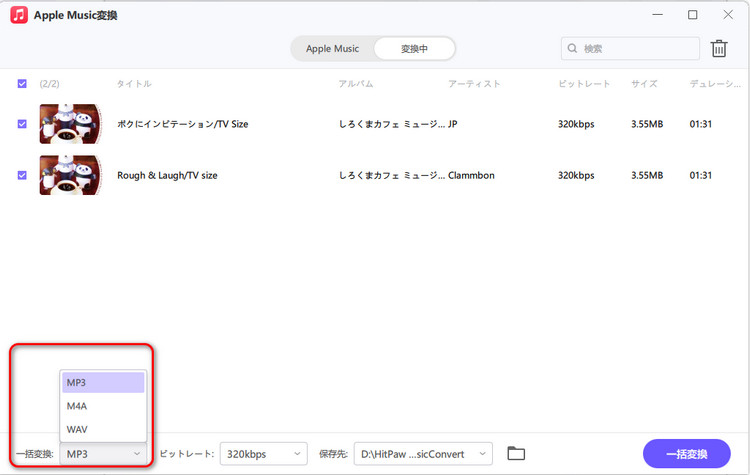Viewport: 750px width, 475px height.
Task: Click the アルバム column header
Action: (x=356, y=84)
